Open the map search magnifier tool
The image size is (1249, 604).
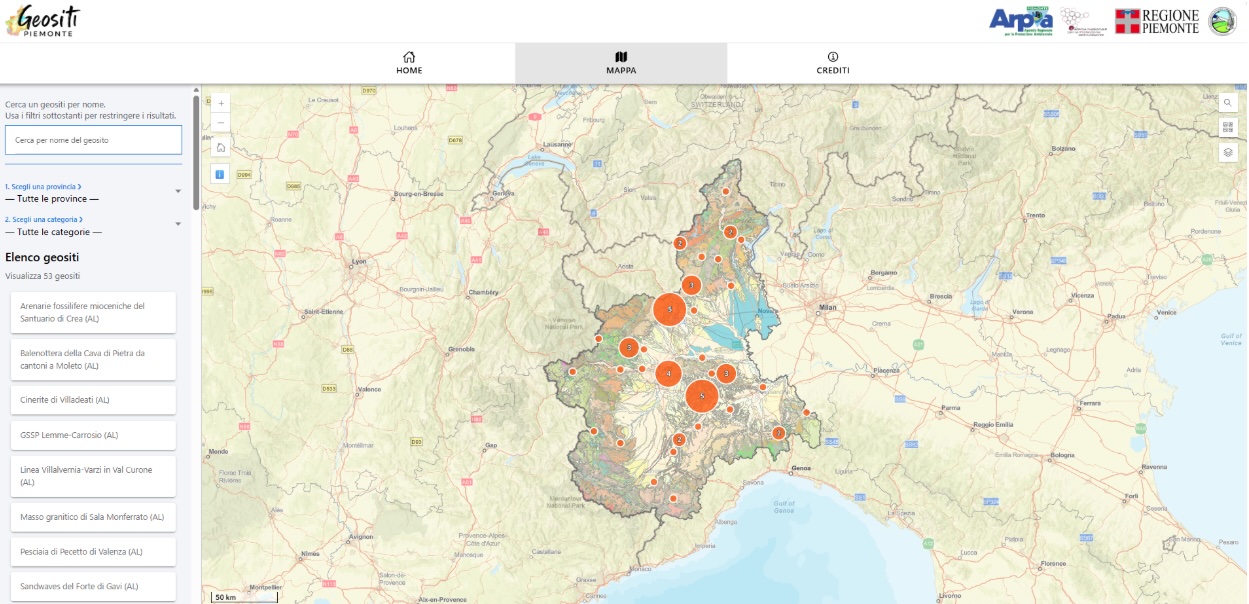click(x=1229, y=102)
